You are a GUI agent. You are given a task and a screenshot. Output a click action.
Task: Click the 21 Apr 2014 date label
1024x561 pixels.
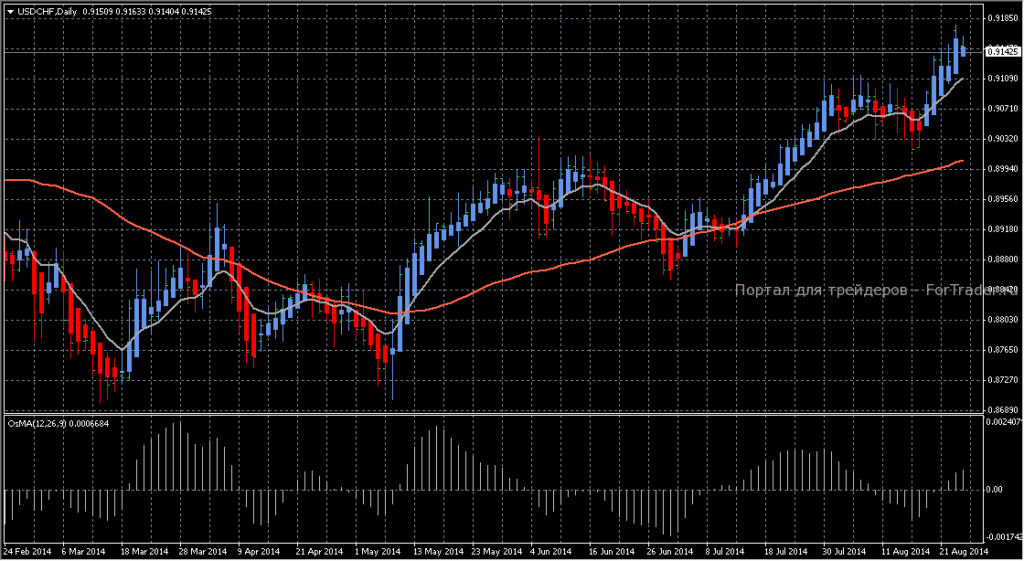pyautogui.click(x=319, y=552)
